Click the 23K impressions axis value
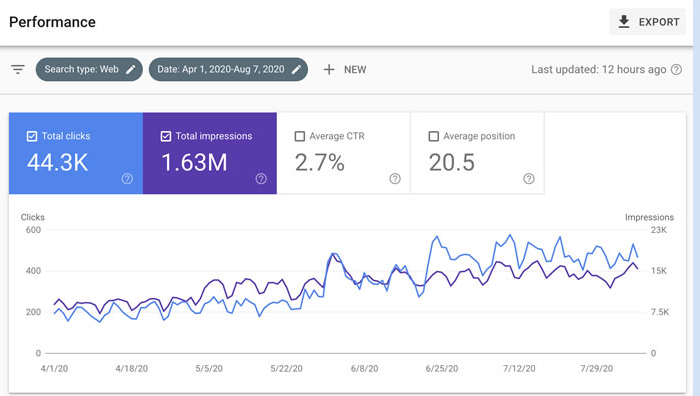 (x=658, y=230)
